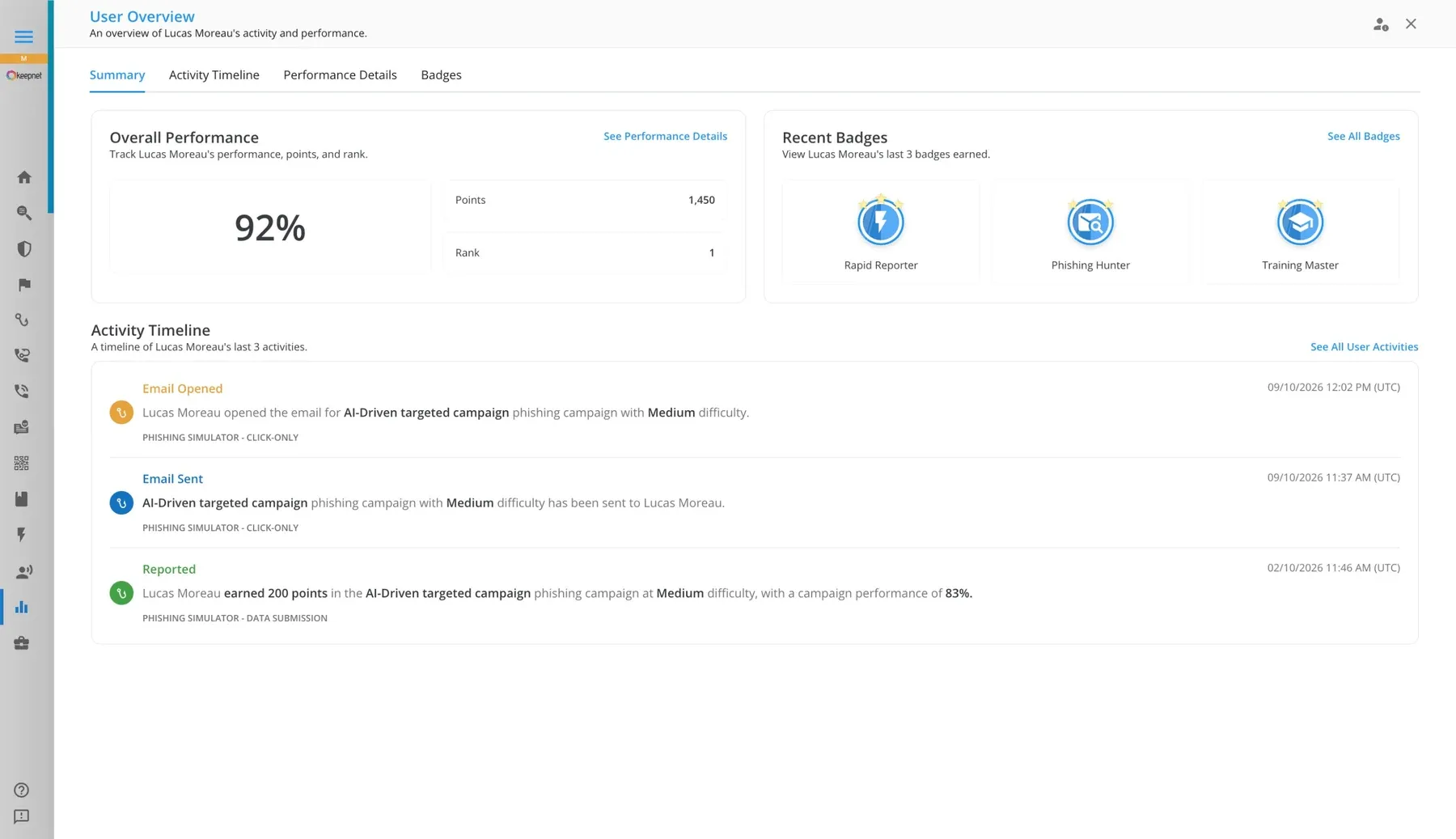Select the Training Master badge
Screen dimensions: 1456x839
[x=1300, y=232]
